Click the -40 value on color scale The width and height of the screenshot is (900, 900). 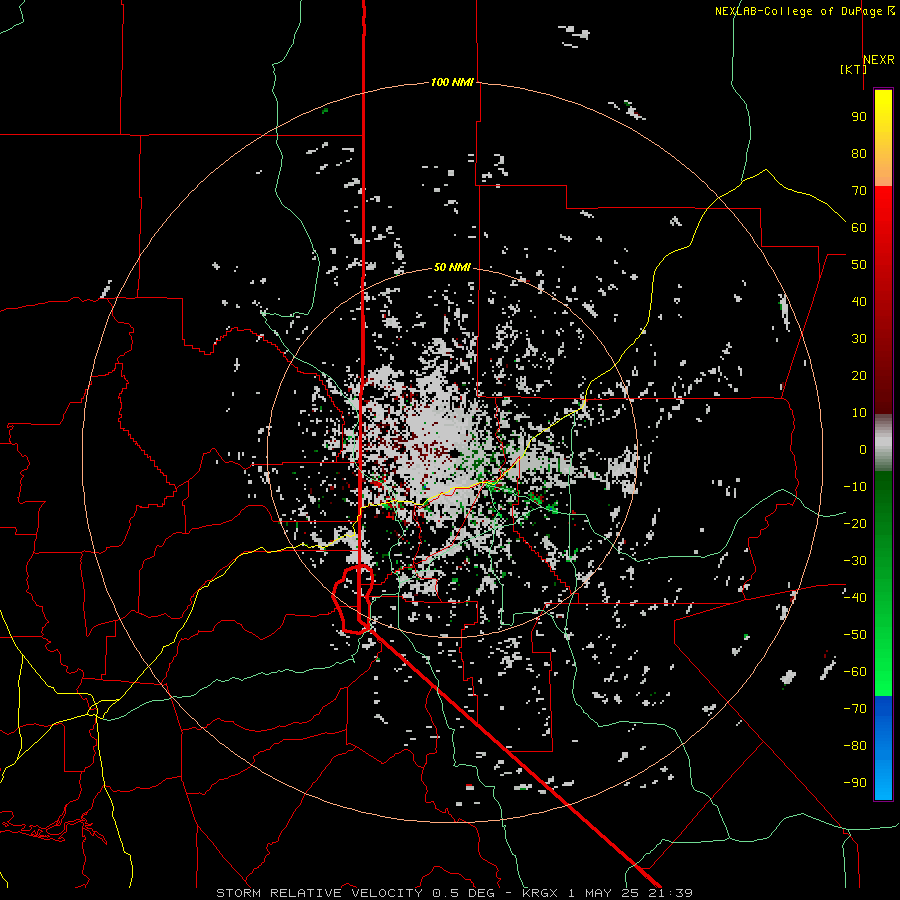pyautogui.click(x=855, y=598)
